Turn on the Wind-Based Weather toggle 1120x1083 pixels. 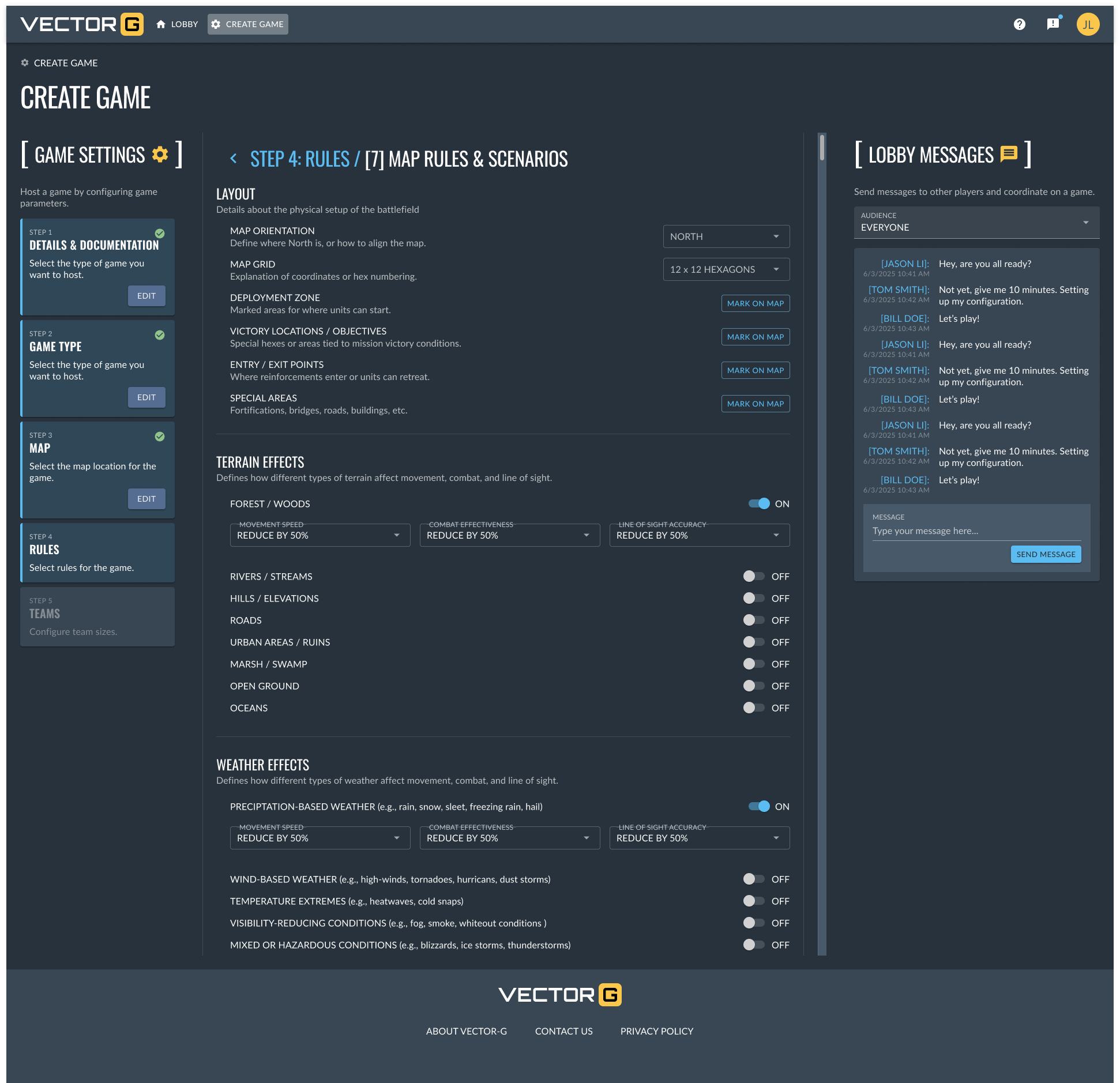click(x=753, y=879)
